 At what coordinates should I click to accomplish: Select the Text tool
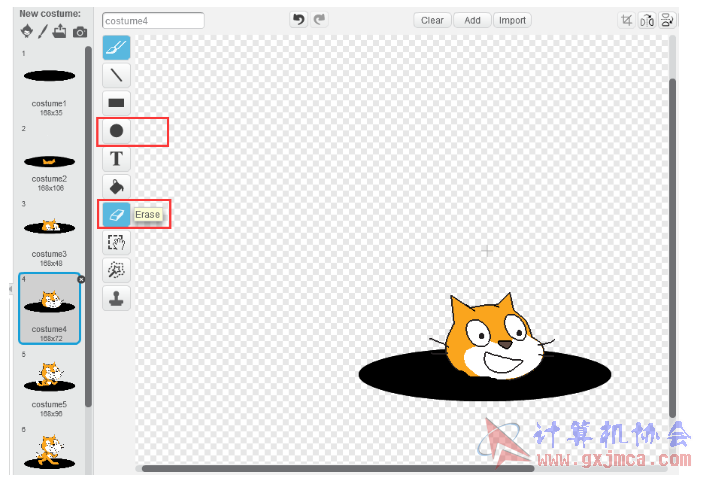pos(116,159)
